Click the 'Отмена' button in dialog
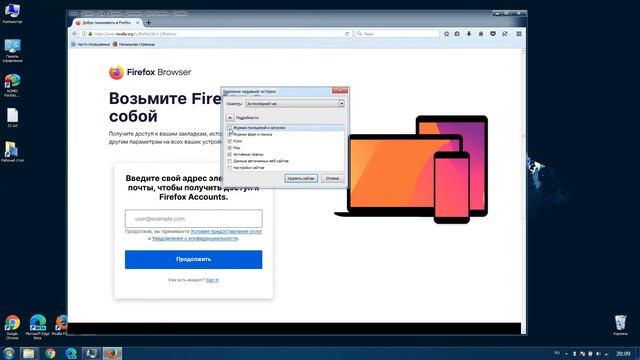 click(332, 178)
